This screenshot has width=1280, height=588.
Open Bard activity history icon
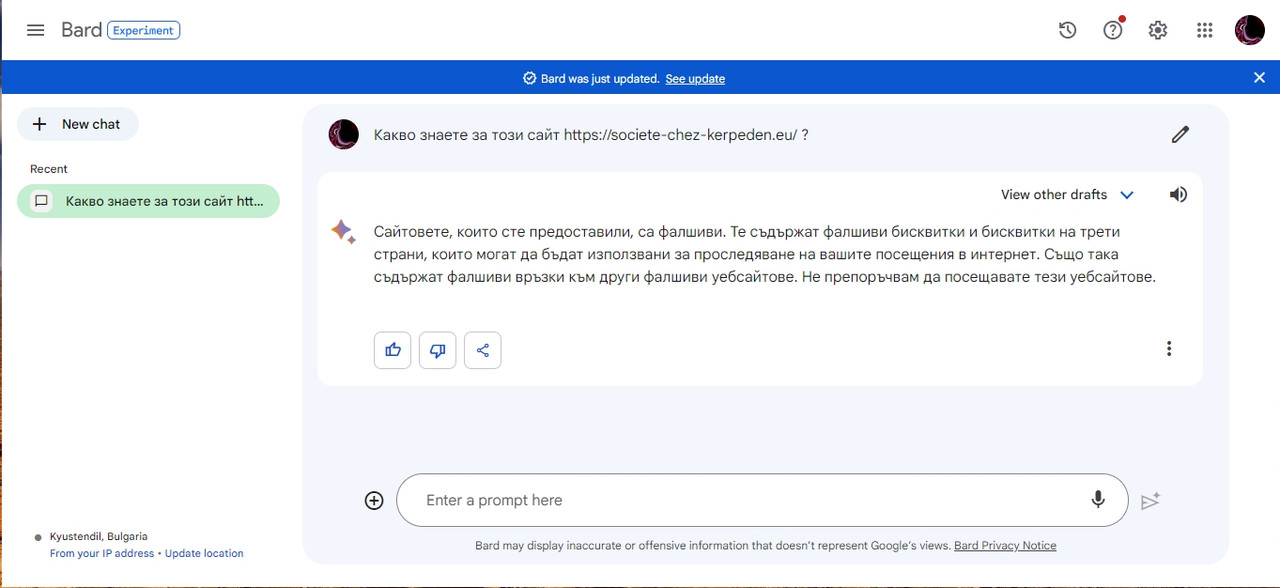pyautogui.click(x=1067, y=30)
